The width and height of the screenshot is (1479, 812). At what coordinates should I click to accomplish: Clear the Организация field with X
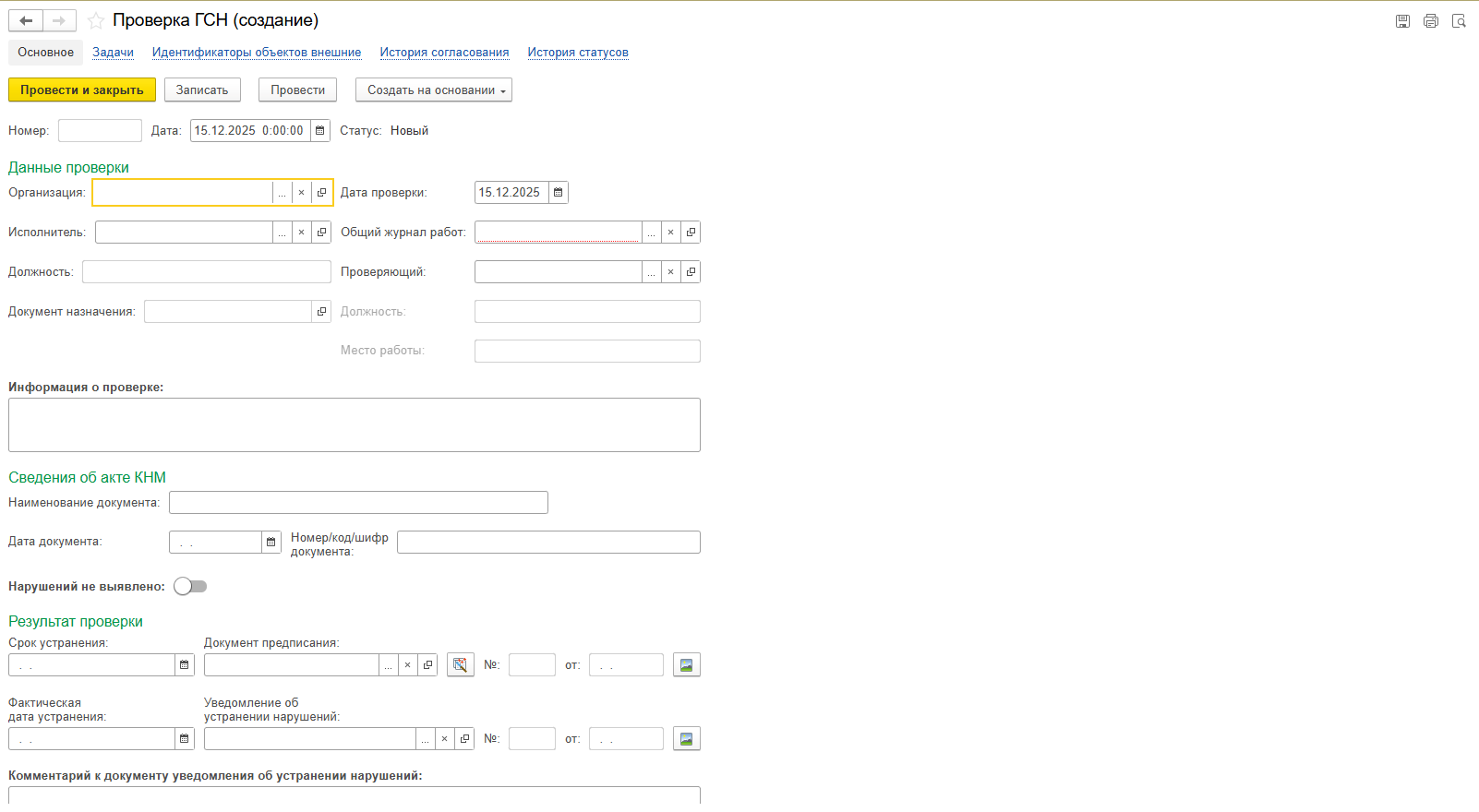tap(301, 193)
